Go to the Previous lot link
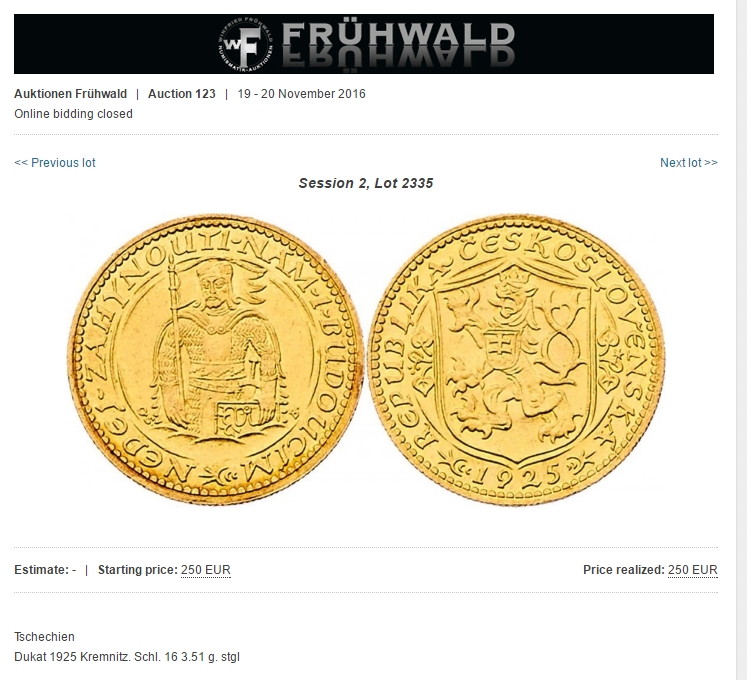The height and width of the screenshot is (680, 747). tap(55, 162)
